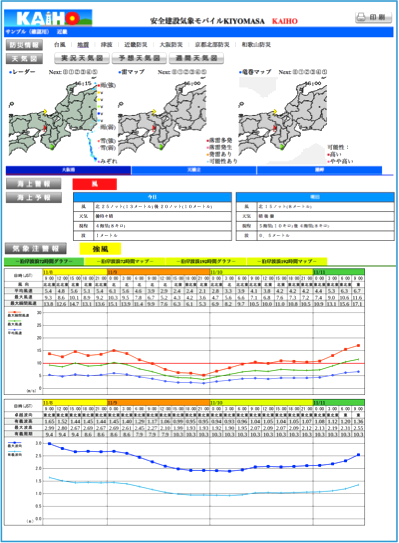Switch to the 72時間マップ tab
399x543 pixels.
[x=125, y=261]
